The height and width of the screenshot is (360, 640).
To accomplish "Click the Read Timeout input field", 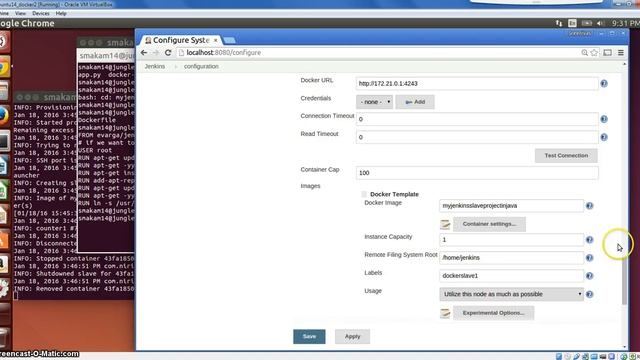I will 477,137.
